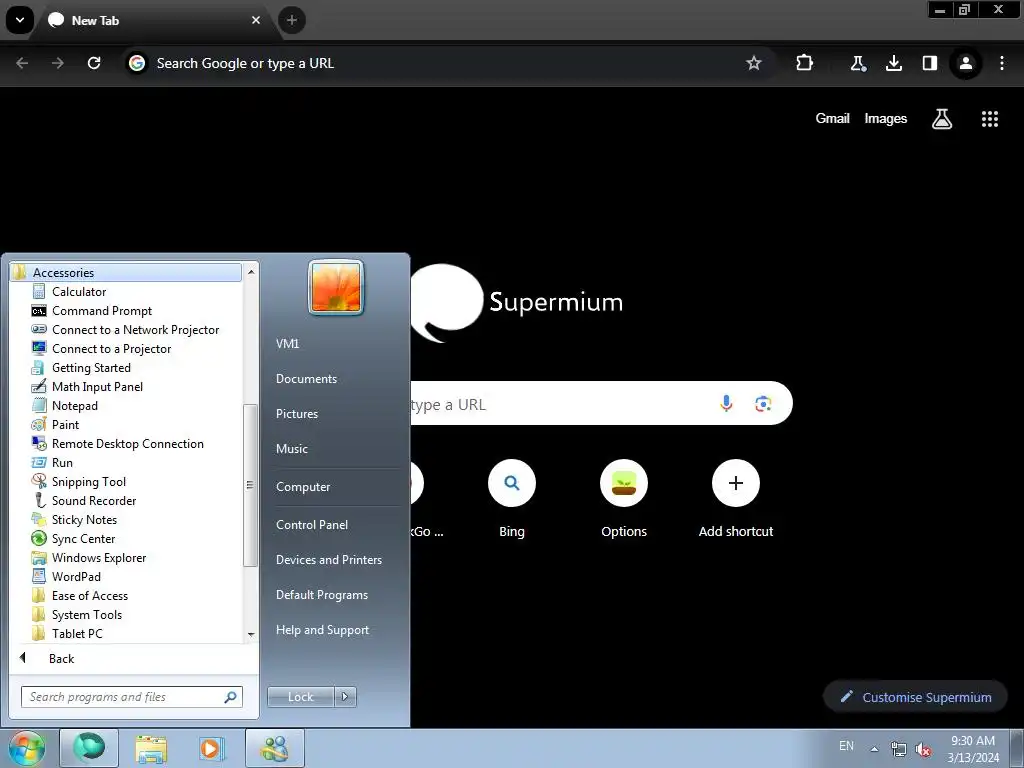Open Calculator from Accessories

pyautogui.click(x=78, y=292)
